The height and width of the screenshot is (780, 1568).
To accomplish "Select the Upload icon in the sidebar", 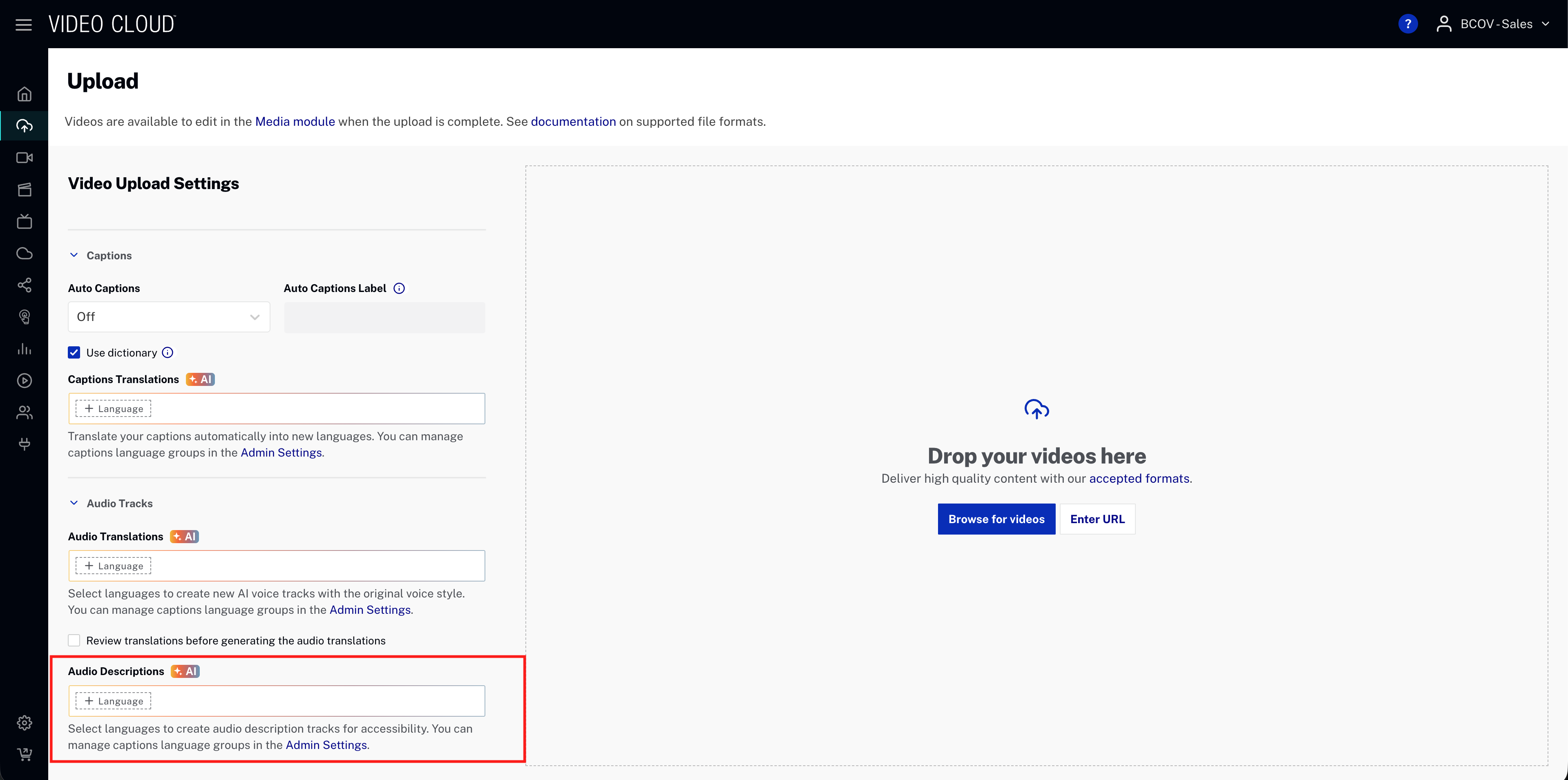I will point(25,126).
